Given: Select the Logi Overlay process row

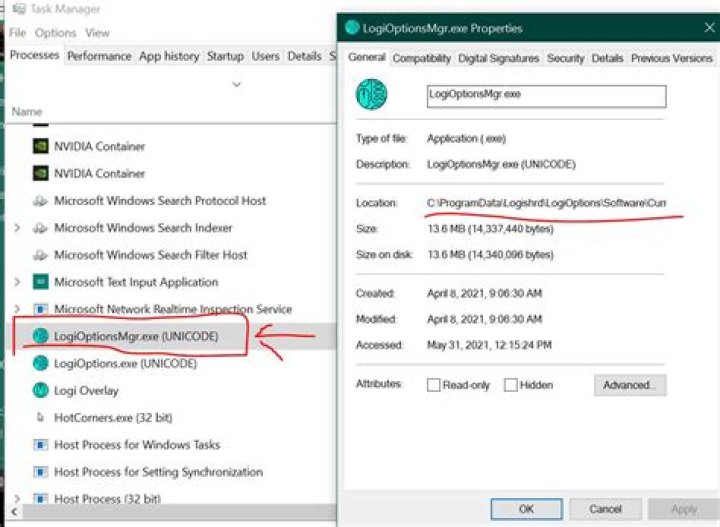Looking at the screenshot, I should point(172,390).
